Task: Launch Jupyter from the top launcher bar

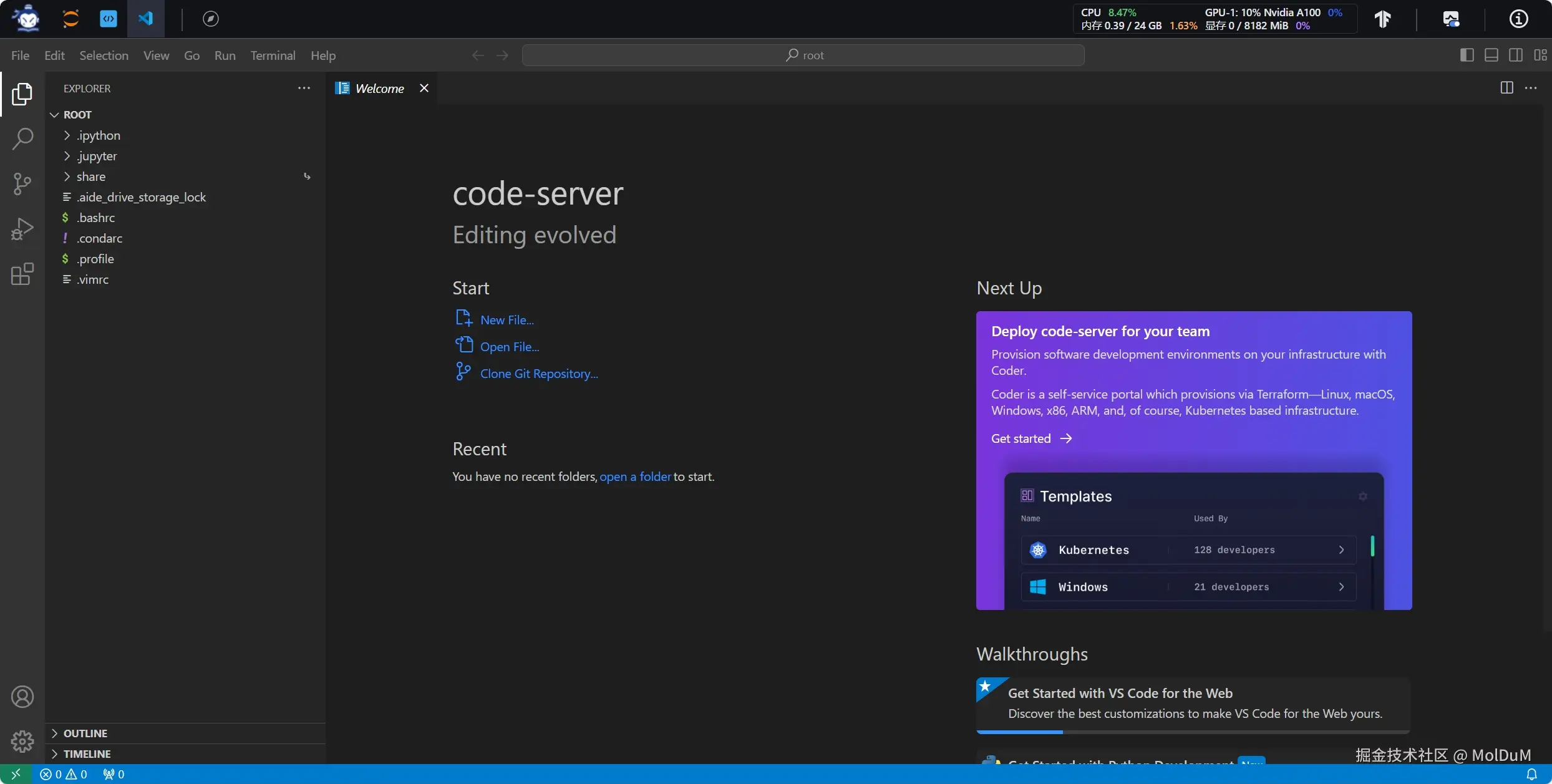Action: (x=71, y=19)
